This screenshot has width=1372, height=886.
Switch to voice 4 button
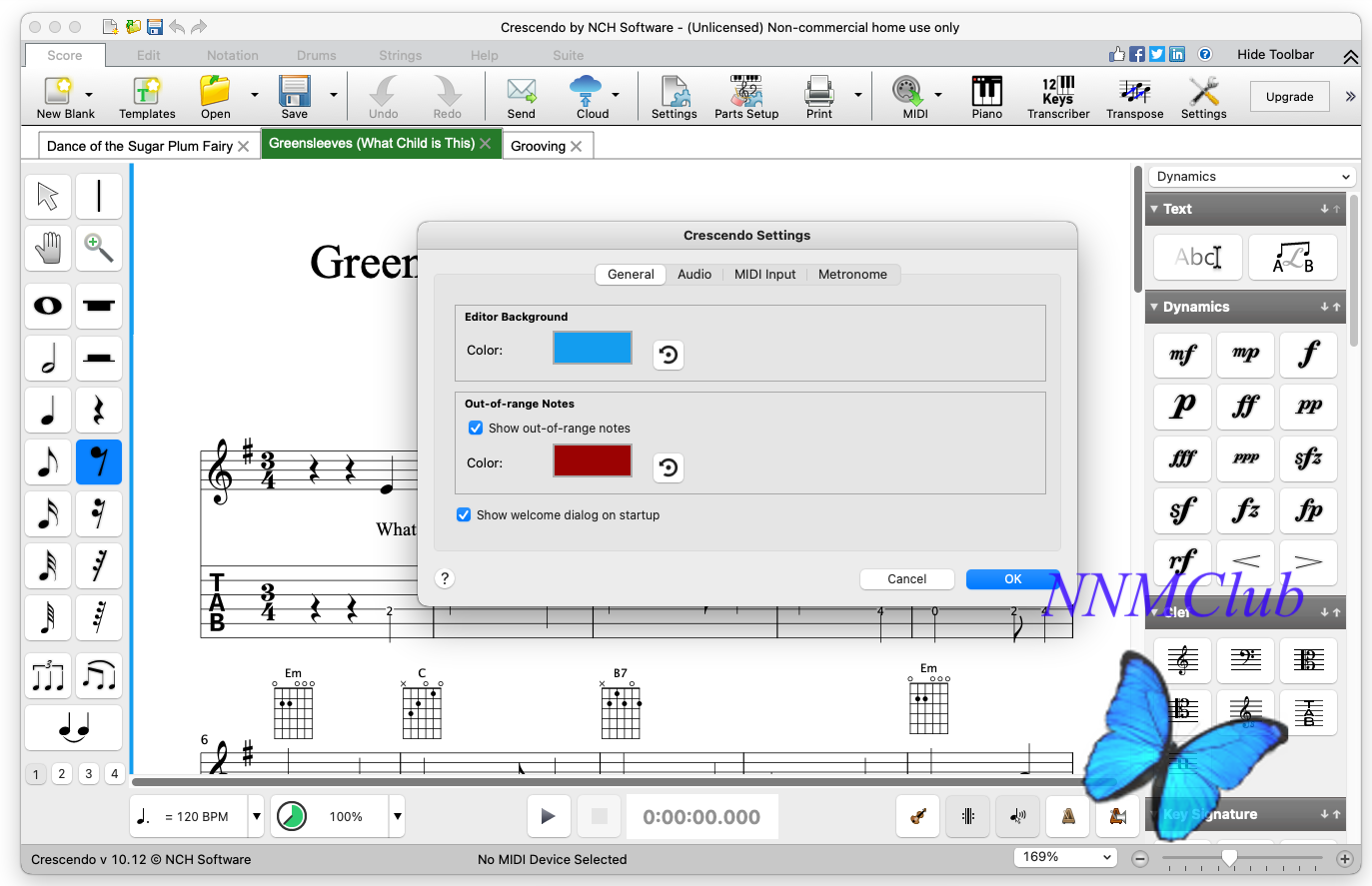[x=114, y=774]
